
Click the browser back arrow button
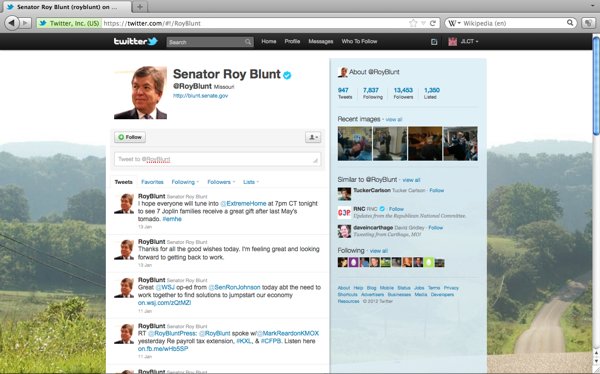(12, 23)
